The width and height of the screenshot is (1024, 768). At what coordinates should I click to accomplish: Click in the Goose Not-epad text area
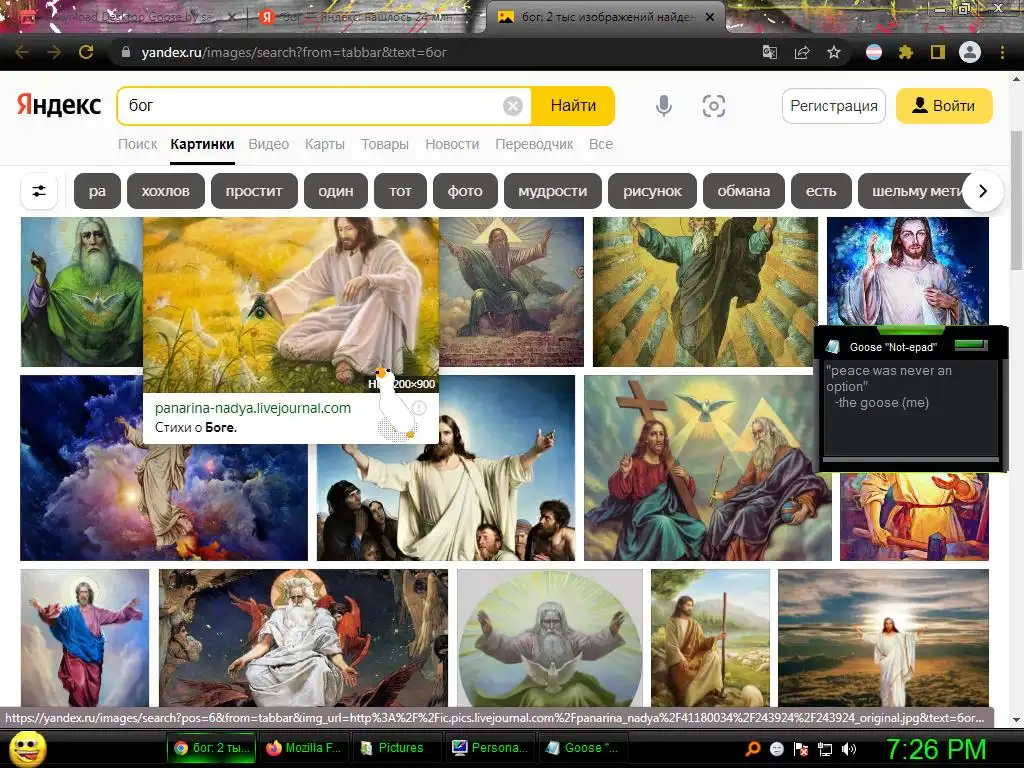910,408
